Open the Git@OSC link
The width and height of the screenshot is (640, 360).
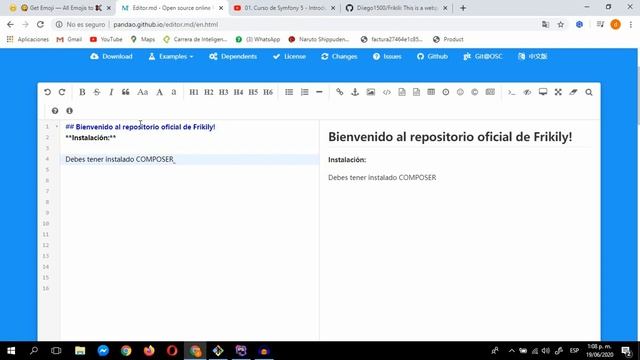pos(483,56)
